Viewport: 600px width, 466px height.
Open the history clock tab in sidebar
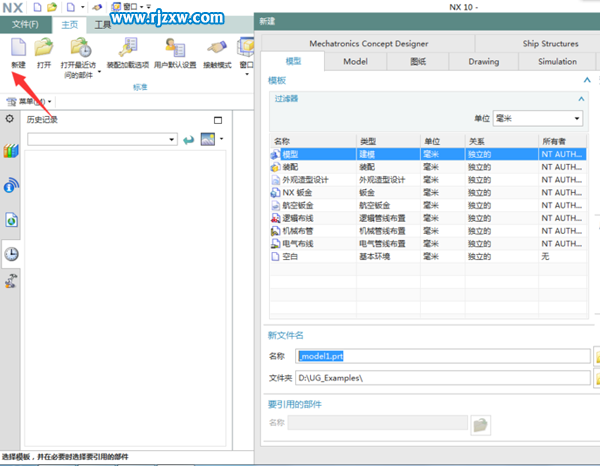point(12,253)
